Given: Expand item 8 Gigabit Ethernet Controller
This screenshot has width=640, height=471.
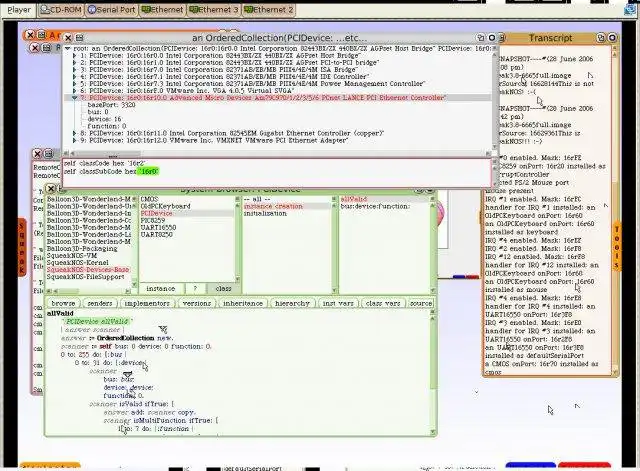Looking at the screenshot, I should click(75, 133).
